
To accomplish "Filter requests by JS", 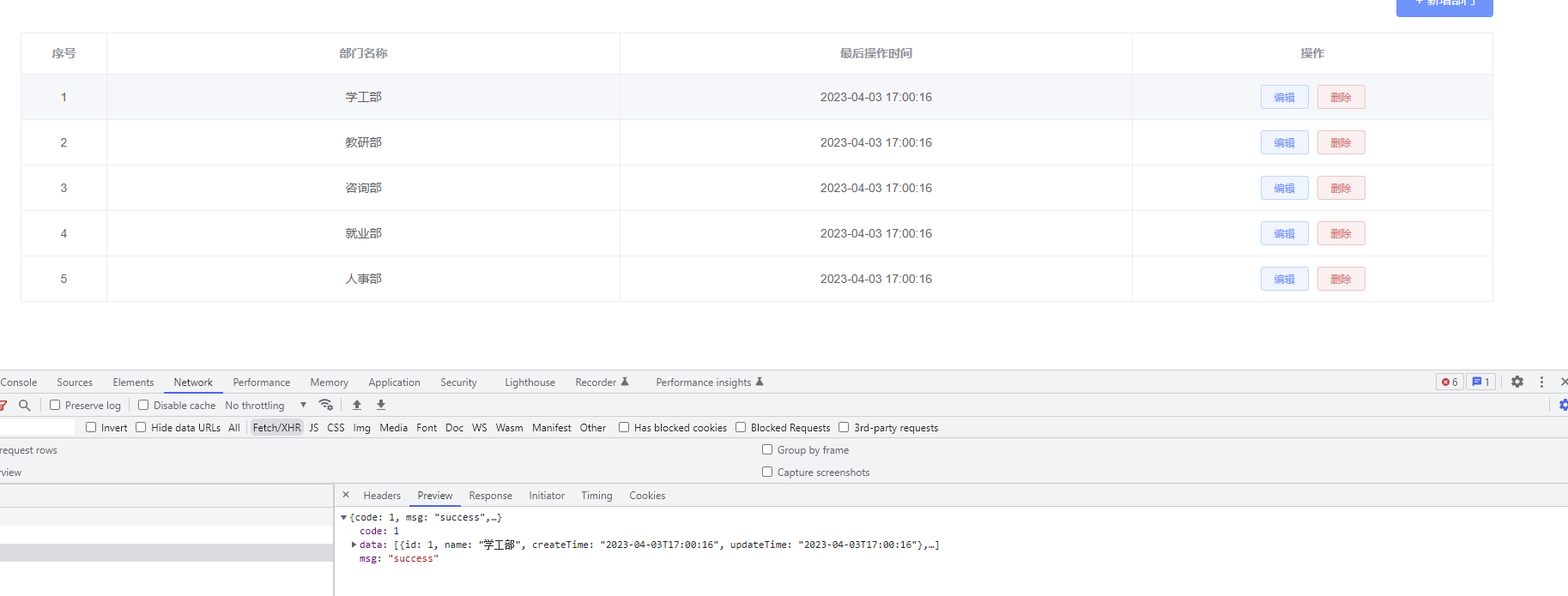I will pyautogui.click(x=314, y=428).
